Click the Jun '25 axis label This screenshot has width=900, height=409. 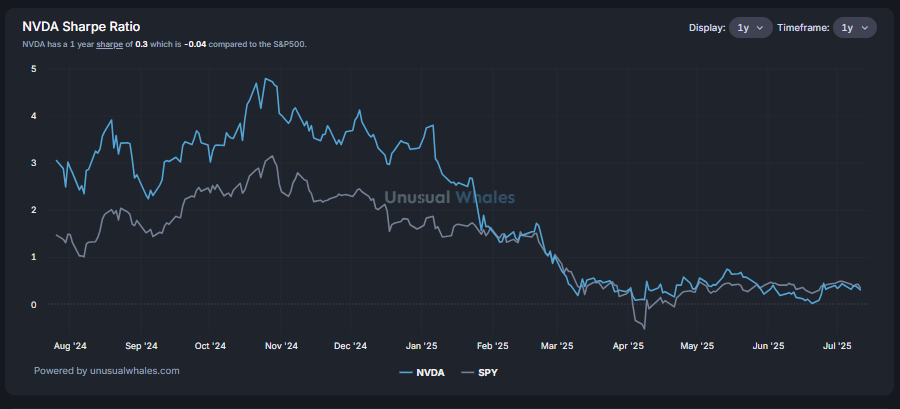coord(769,346)
